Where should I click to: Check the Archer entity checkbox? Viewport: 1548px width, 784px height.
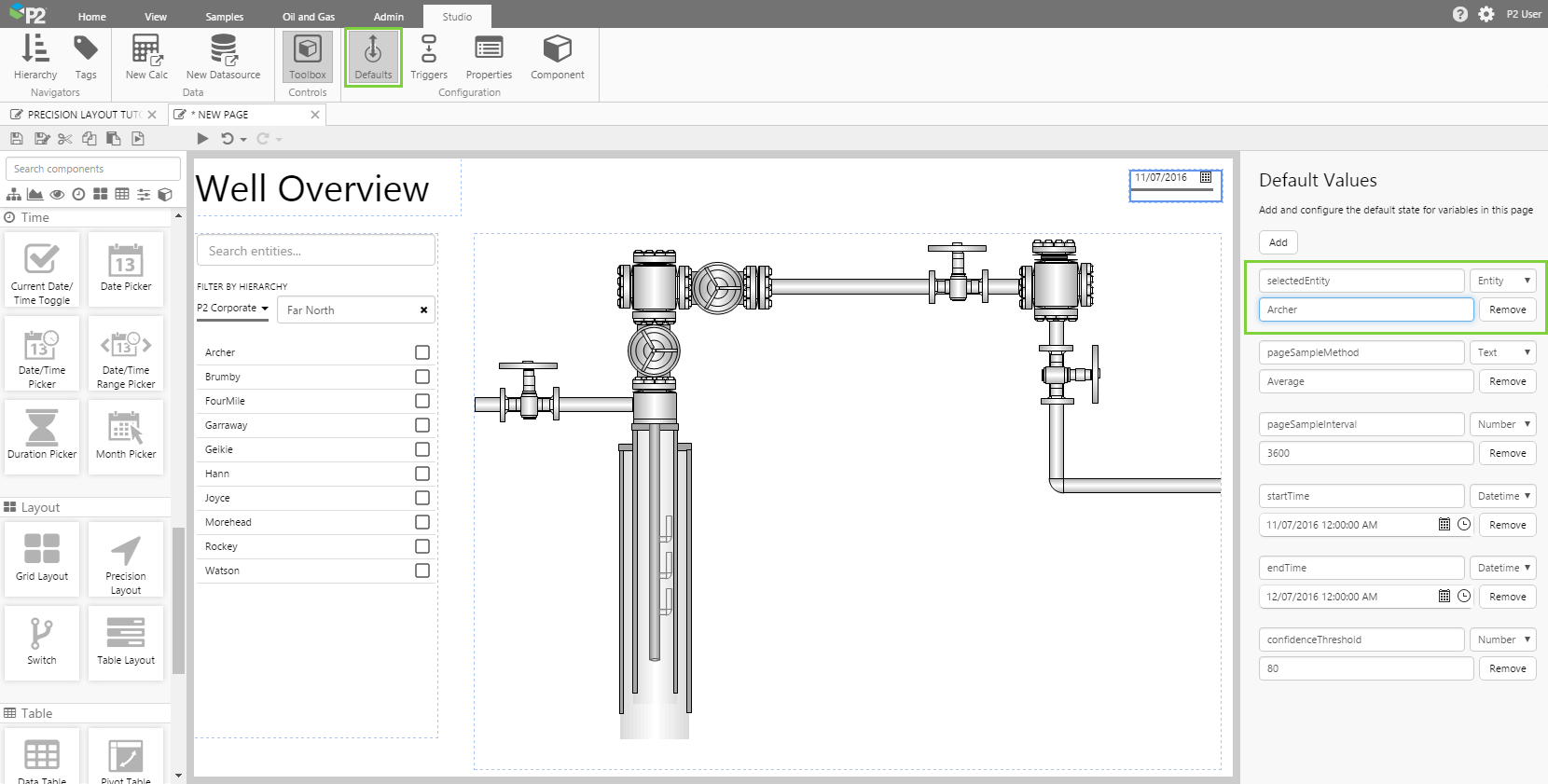click(422, 352)
